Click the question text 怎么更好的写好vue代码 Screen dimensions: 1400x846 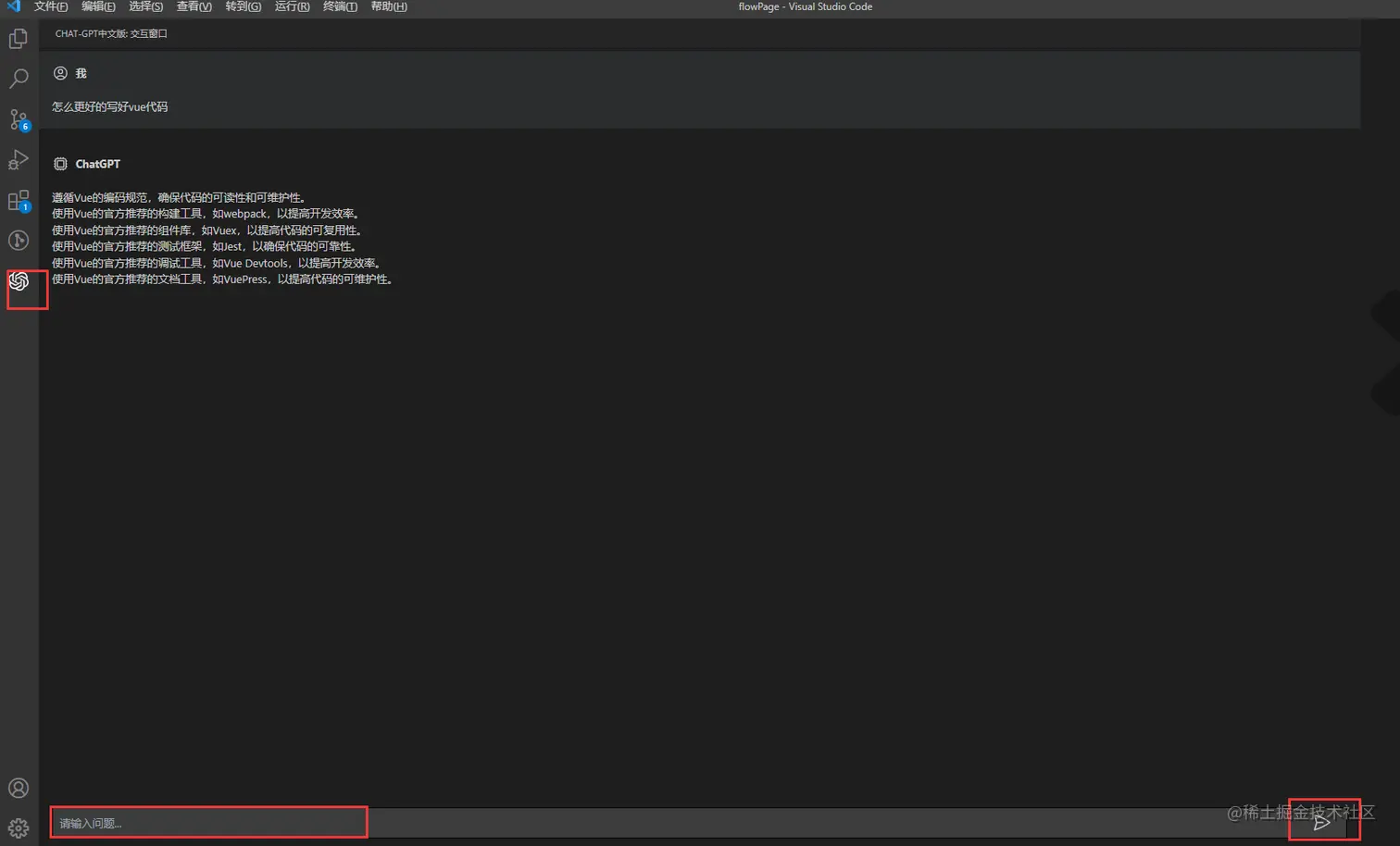109,106
